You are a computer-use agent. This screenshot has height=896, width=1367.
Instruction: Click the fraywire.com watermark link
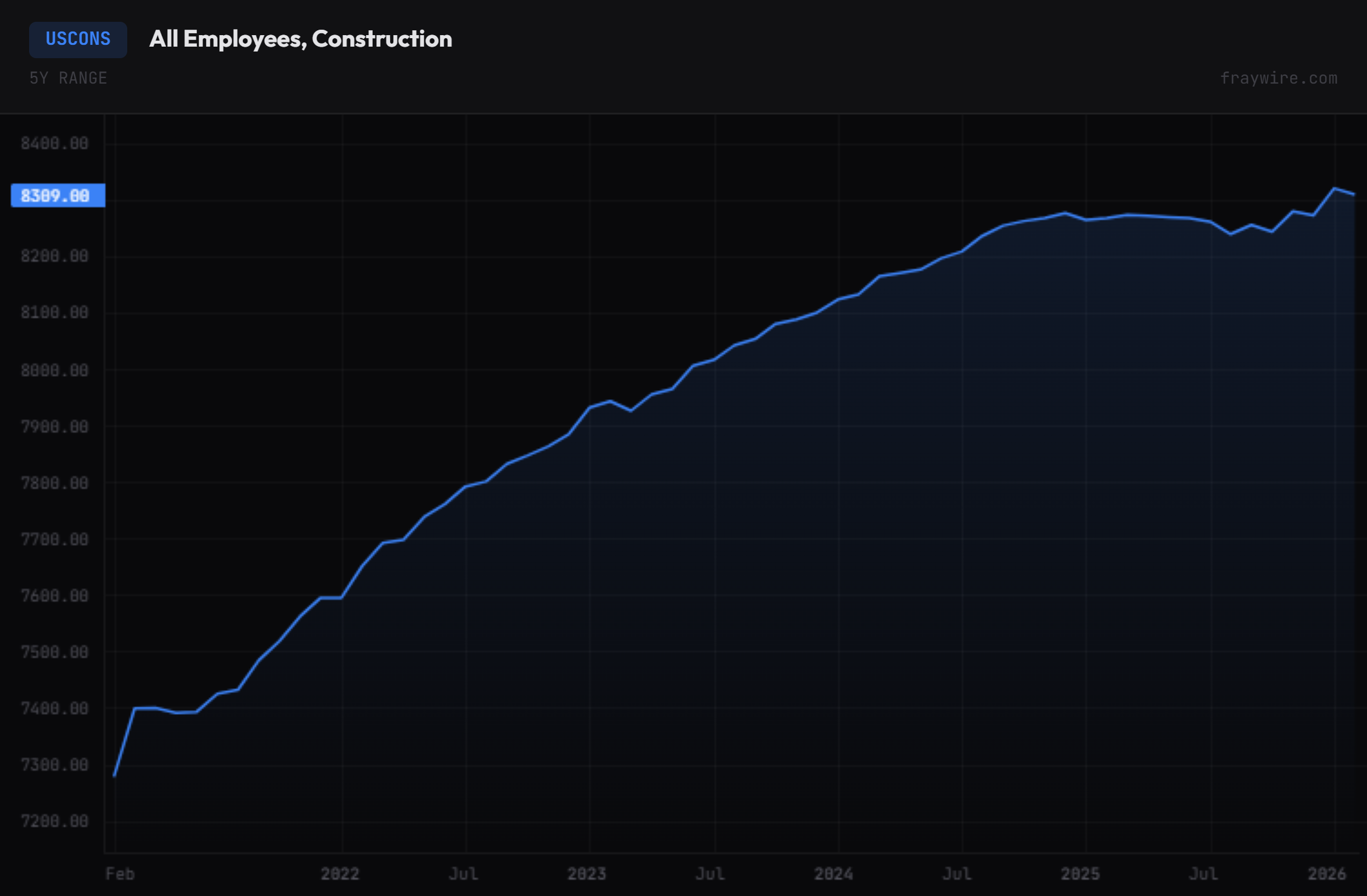(1278, 78)
